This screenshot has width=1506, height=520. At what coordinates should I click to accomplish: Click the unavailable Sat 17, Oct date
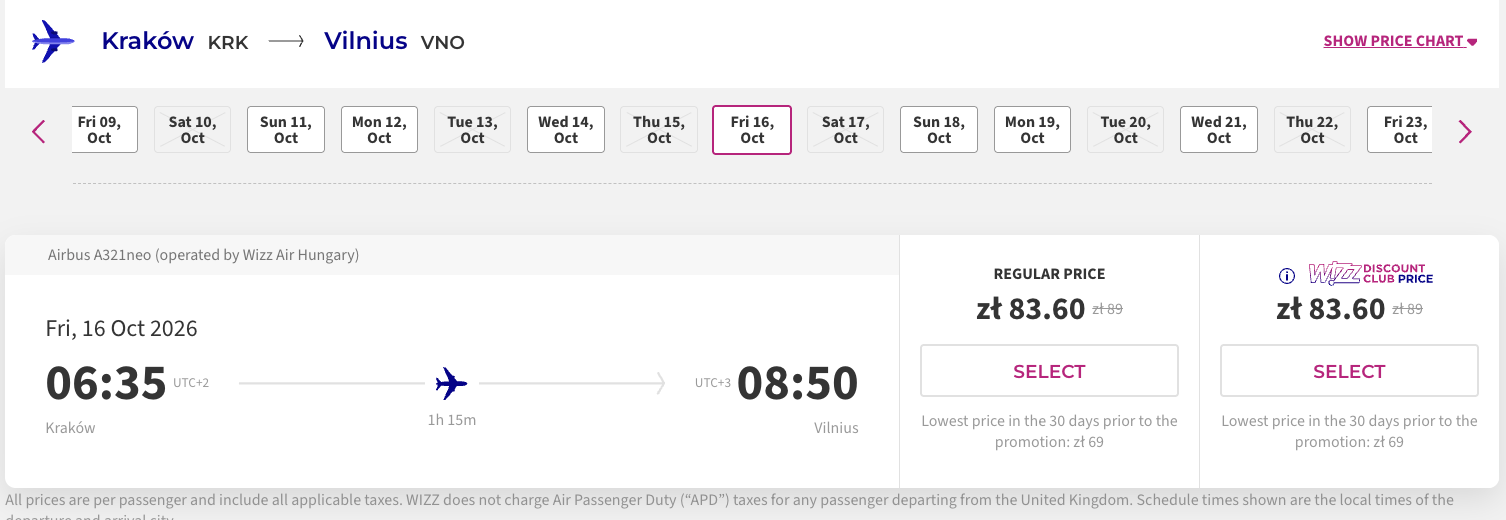point(846,130)
